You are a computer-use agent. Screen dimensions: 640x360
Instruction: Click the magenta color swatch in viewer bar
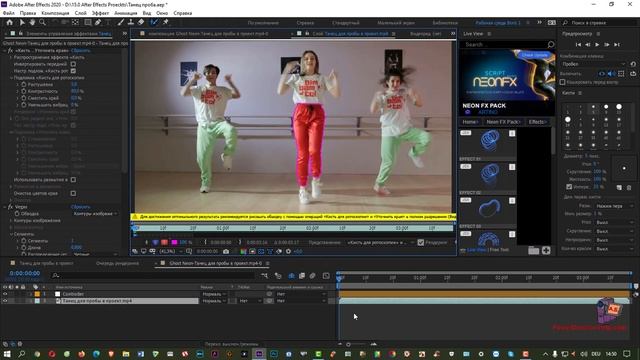click(174, 242)
